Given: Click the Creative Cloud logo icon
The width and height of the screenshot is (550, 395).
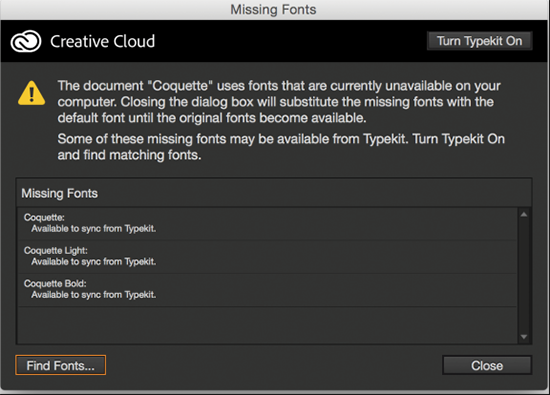Looking at the screenshot, I should pyautogui.click(x=26, y=41).
